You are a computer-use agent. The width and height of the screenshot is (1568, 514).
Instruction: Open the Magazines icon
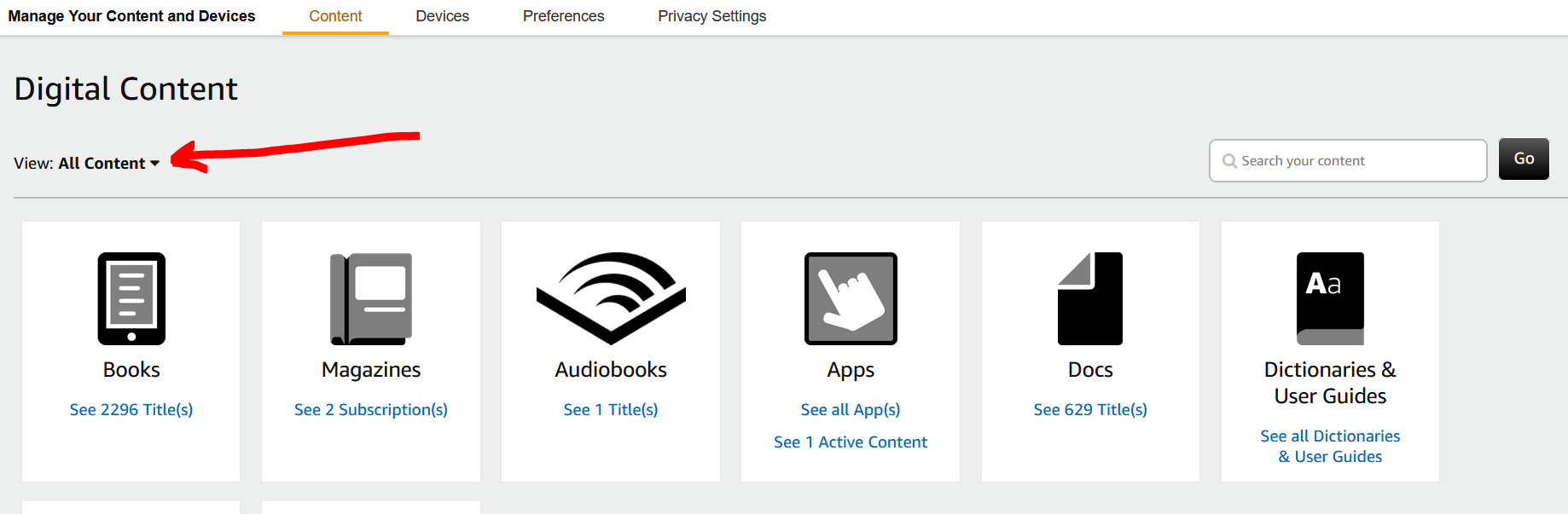tap(371, 298)
